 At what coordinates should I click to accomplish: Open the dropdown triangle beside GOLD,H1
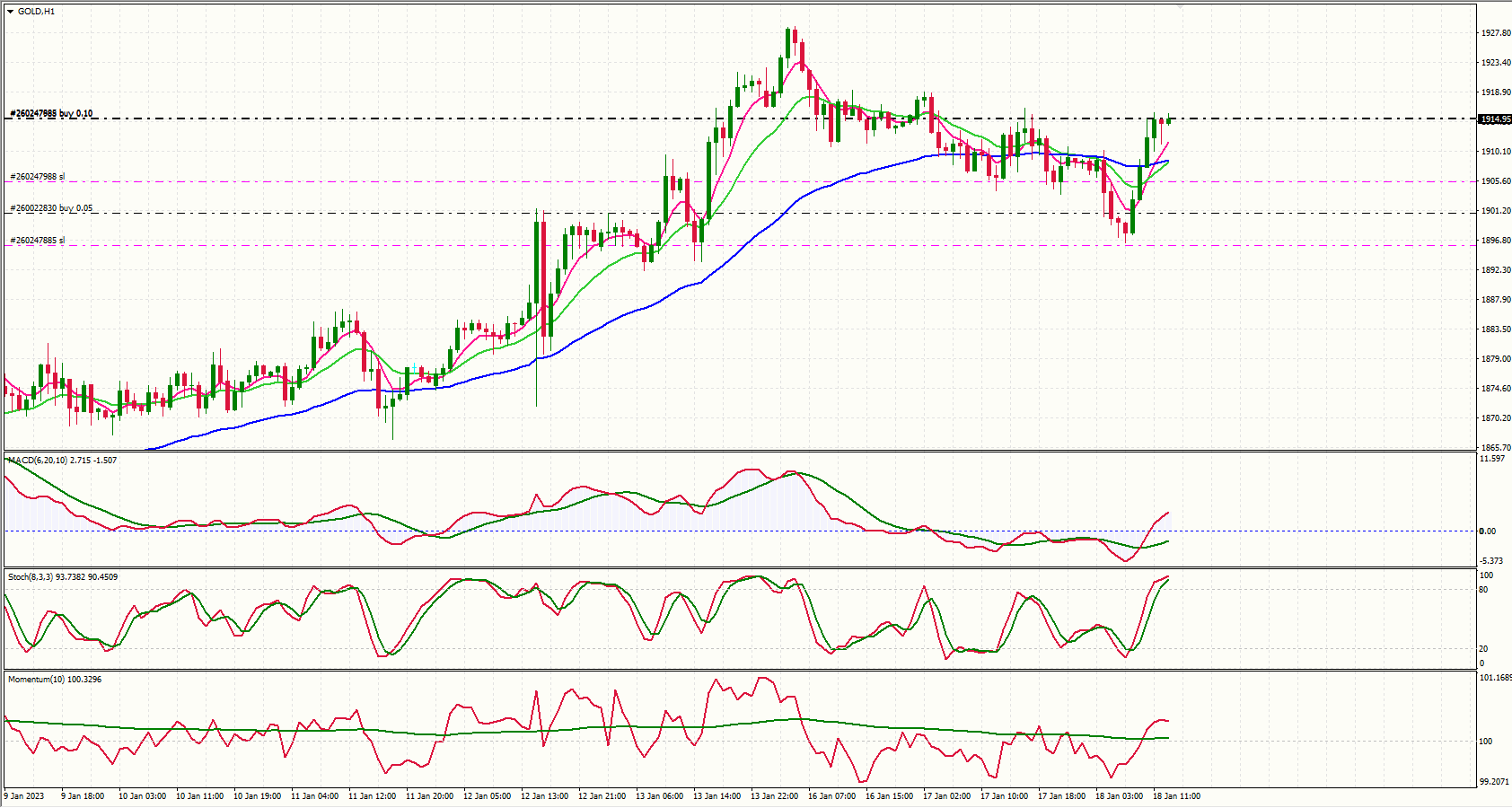pyautogui.click(x=11, y=12)
